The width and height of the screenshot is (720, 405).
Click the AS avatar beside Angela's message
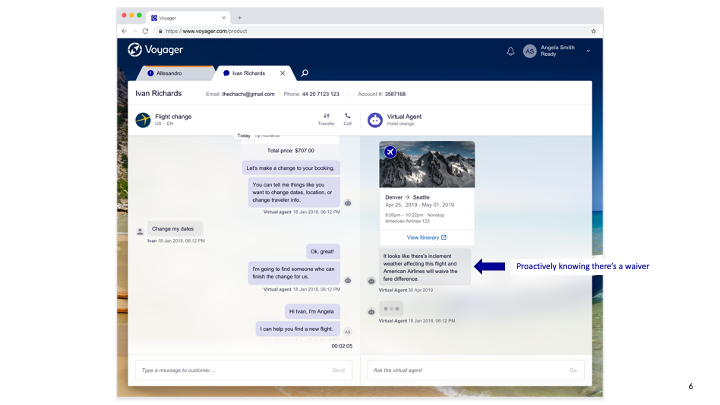[348, 332]
